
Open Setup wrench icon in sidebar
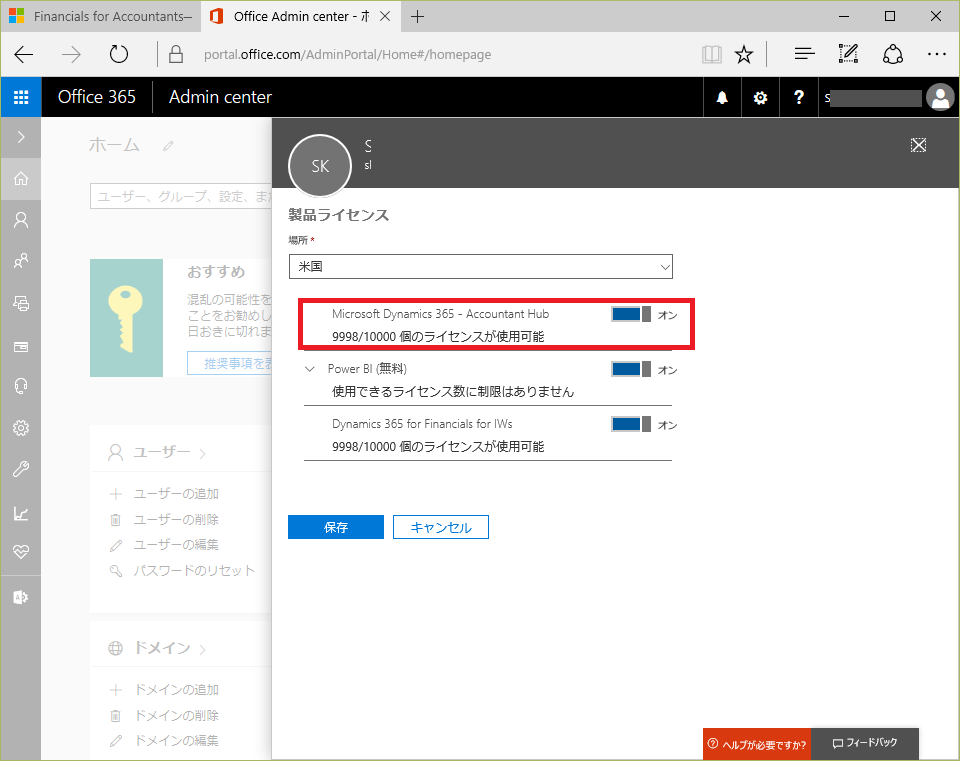point(21,470)
